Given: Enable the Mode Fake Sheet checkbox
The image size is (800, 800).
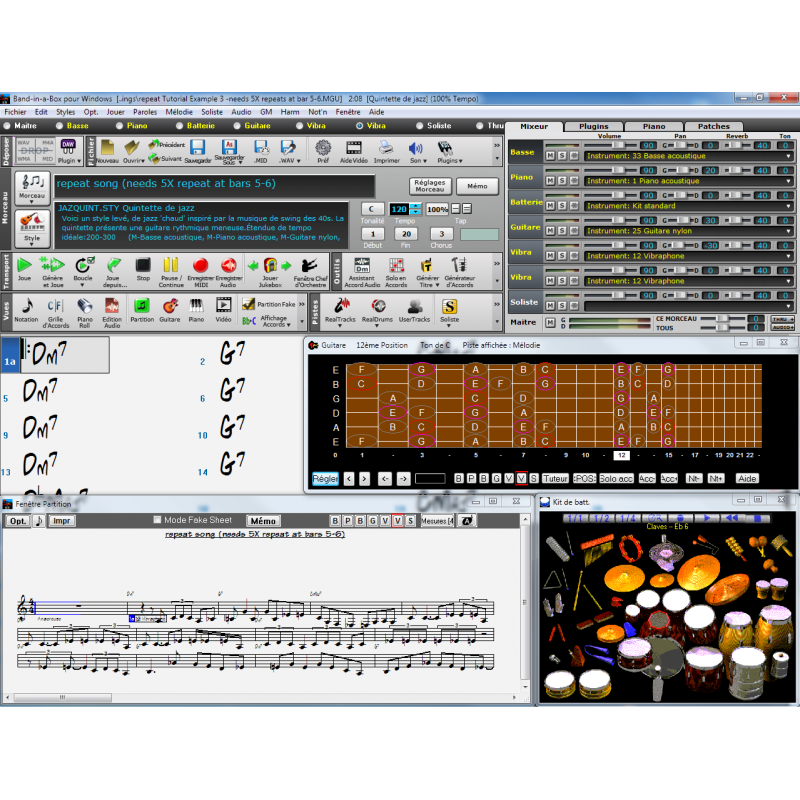Looking at the screenshot, I should pos(157,520).
